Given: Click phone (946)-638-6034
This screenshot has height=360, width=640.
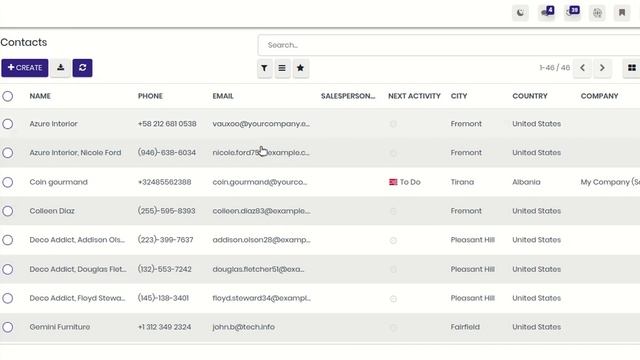Looking at the screenshot, I should tap(167, 153).
